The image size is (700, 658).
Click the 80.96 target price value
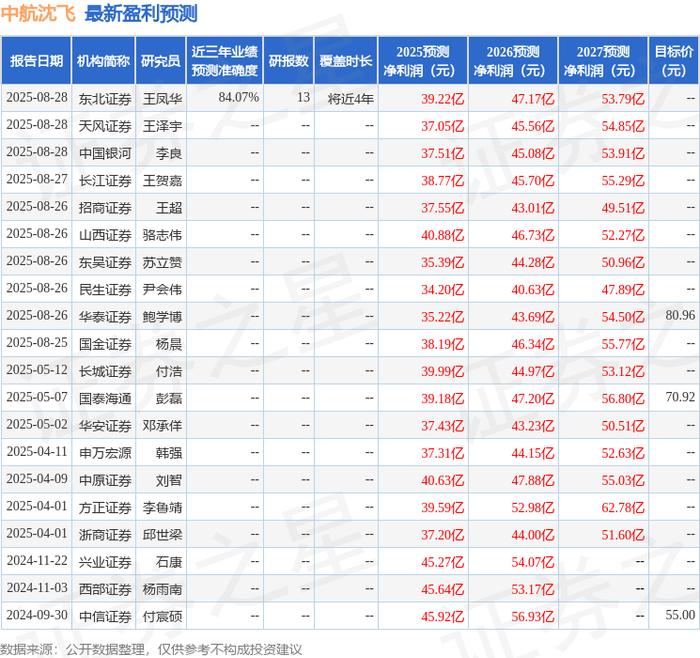click(x=680, y=315)
